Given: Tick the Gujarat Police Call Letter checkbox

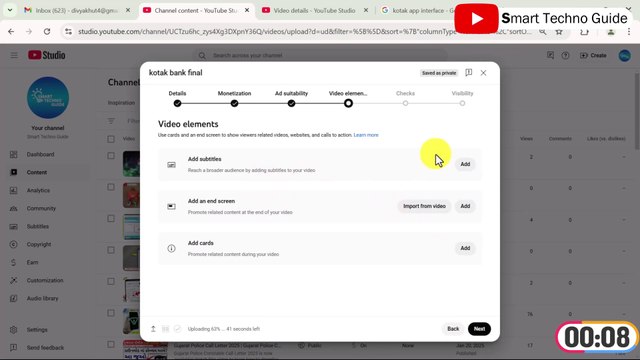Looking at the screenshot, I should click(x=111, y=344).
